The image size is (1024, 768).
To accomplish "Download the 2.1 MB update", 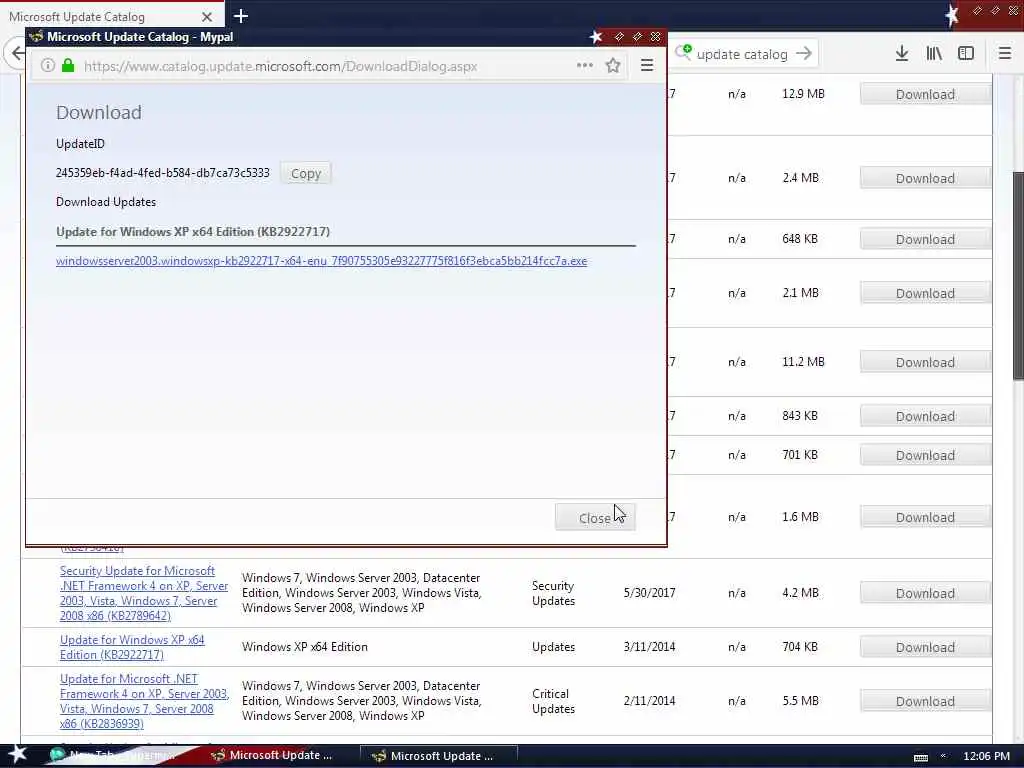I will [925, 293].
